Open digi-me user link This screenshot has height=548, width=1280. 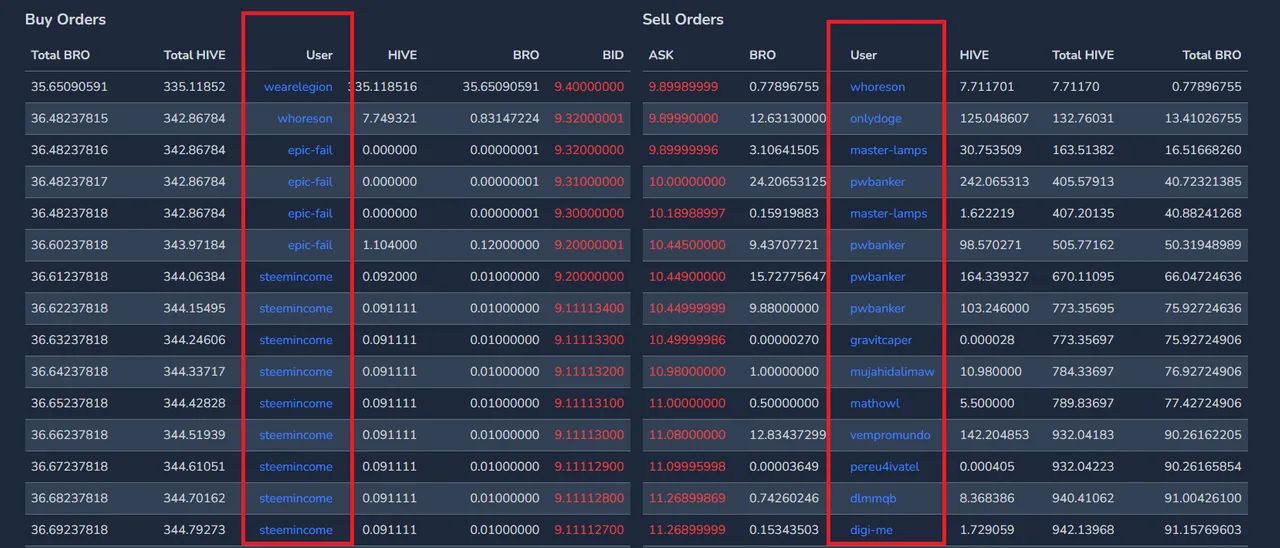(871, 530)
